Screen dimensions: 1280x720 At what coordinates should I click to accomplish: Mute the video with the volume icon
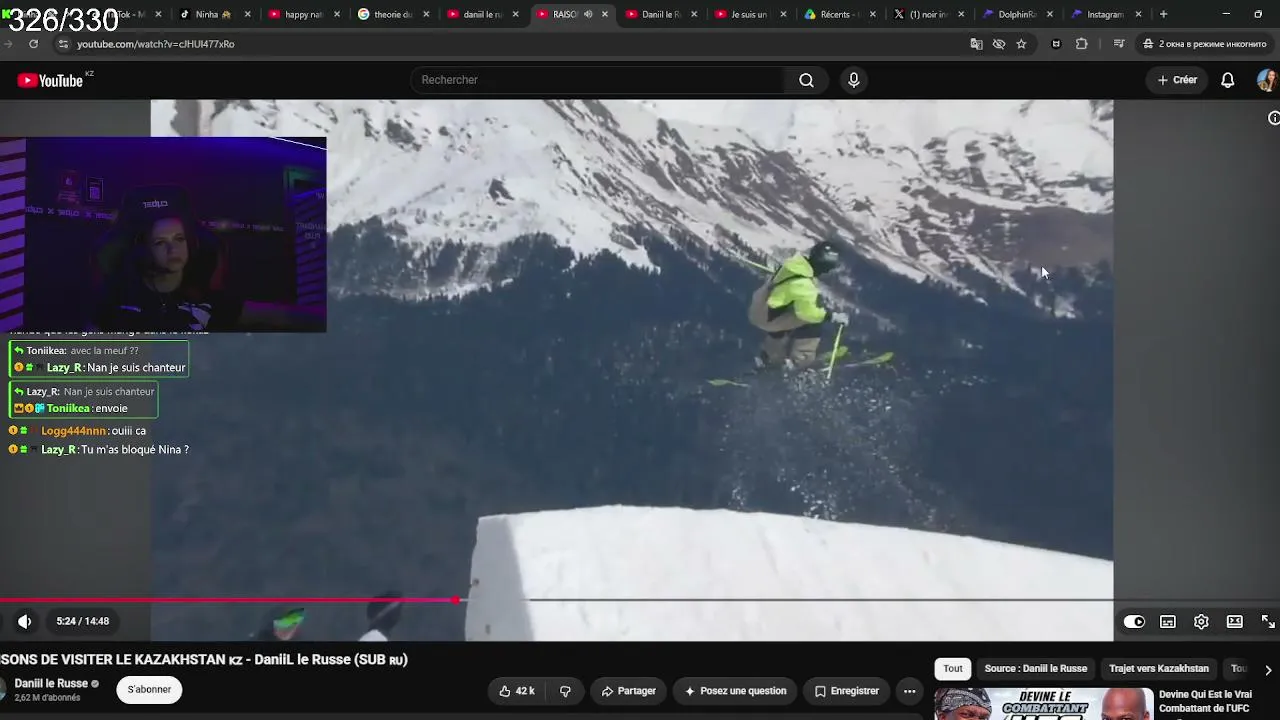pyautogui.click(x=25, y=621)
